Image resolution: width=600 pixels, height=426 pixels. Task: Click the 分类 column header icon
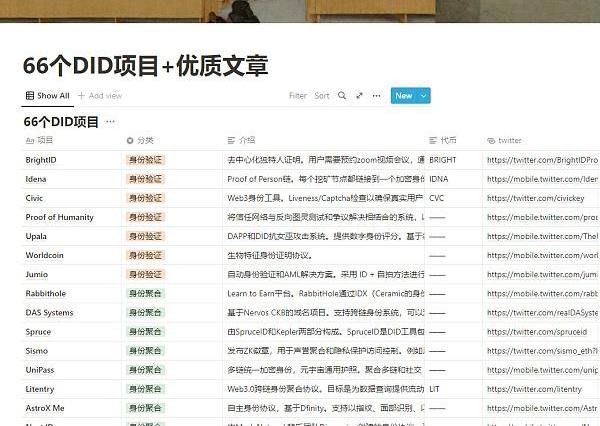coord(130,141)
